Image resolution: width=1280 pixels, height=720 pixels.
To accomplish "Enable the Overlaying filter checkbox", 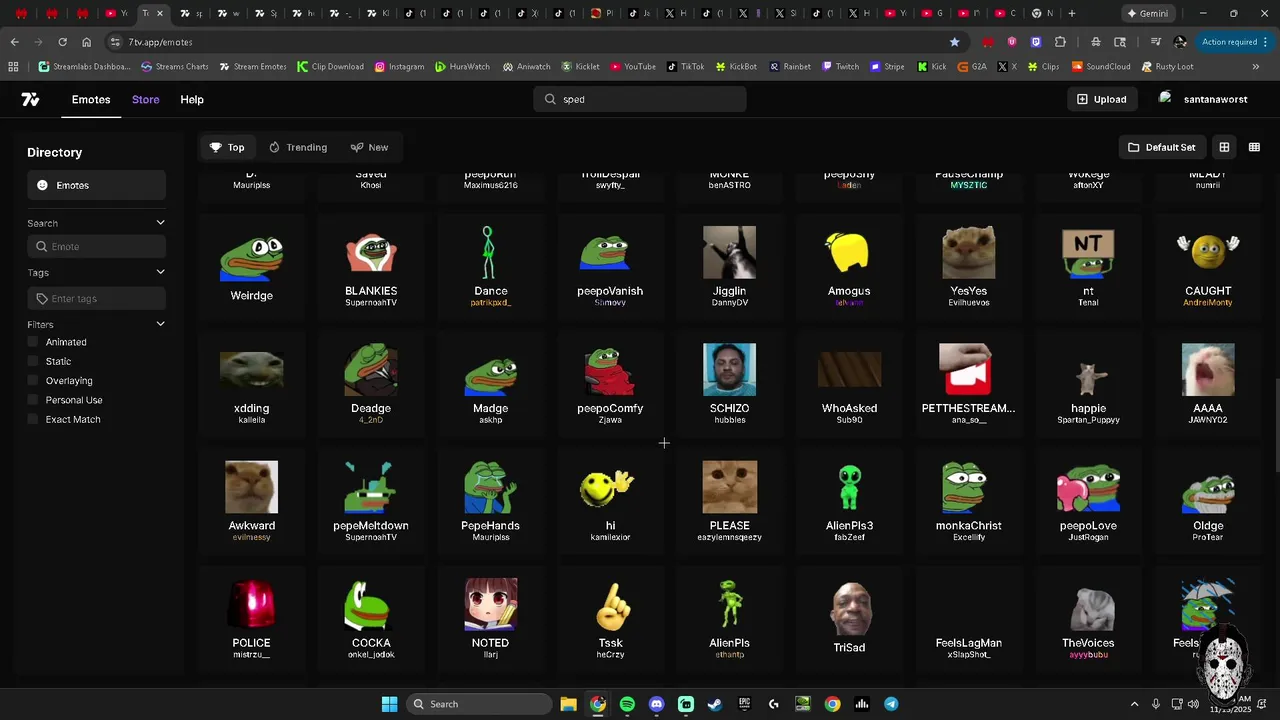I will pos(33,380).
